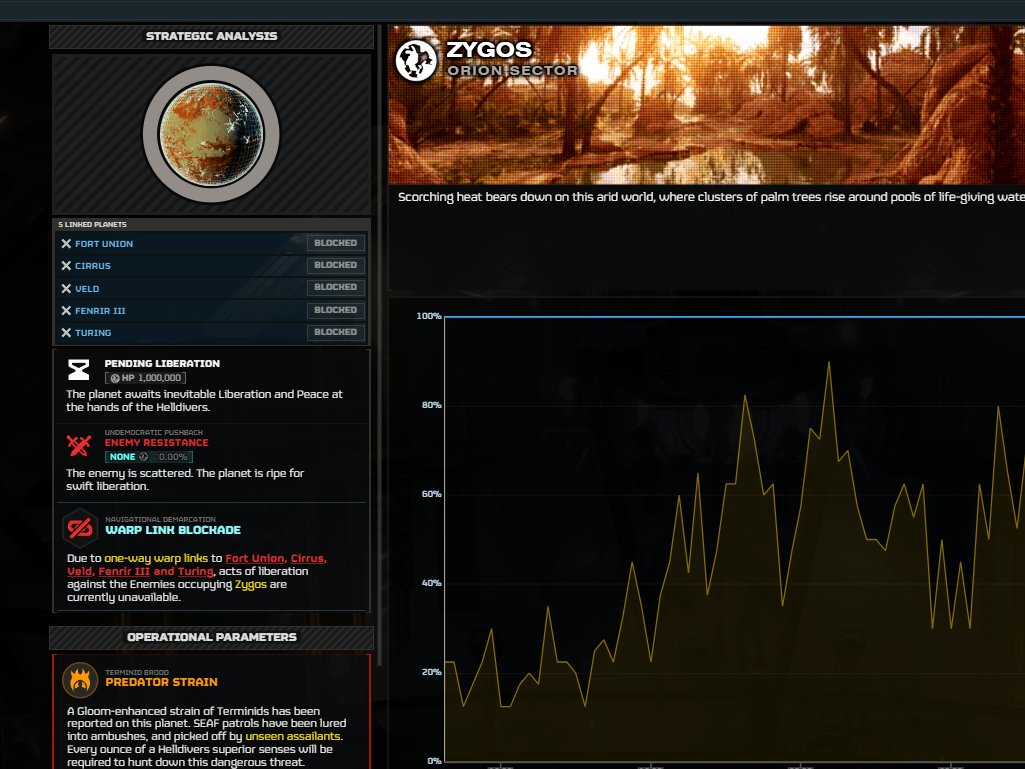Click the 5 LINKED PLANETS label
Image resolution: width=1025 pixels, height=769 pixels.
92,224
